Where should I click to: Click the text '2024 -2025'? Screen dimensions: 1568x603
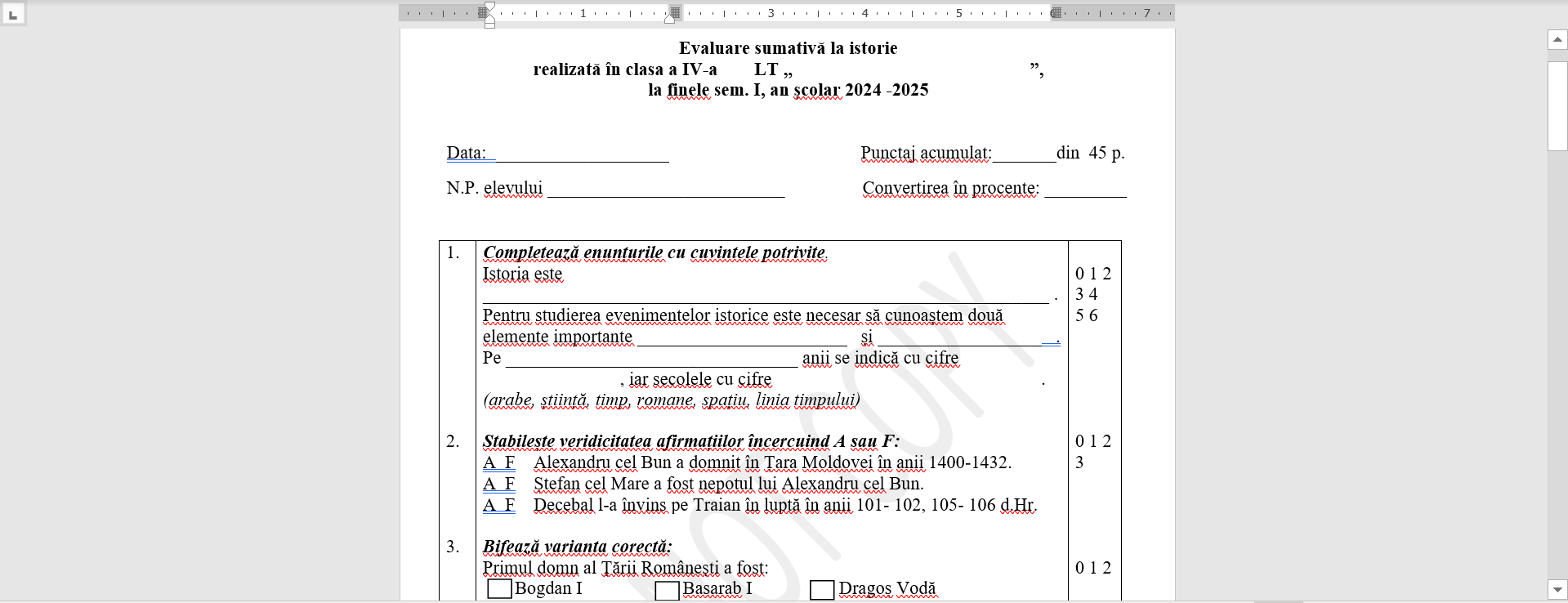[x=887, y=90]
